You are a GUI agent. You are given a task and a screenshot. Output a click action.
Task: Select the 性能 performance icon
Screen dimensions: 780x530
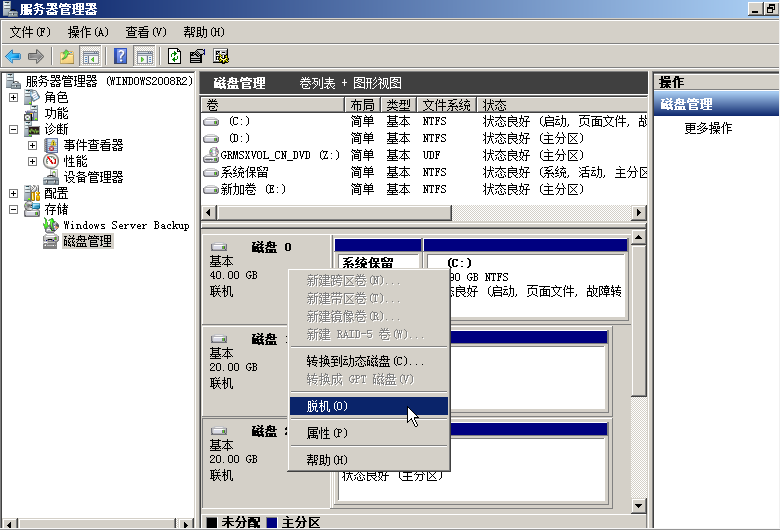[51, 161]
